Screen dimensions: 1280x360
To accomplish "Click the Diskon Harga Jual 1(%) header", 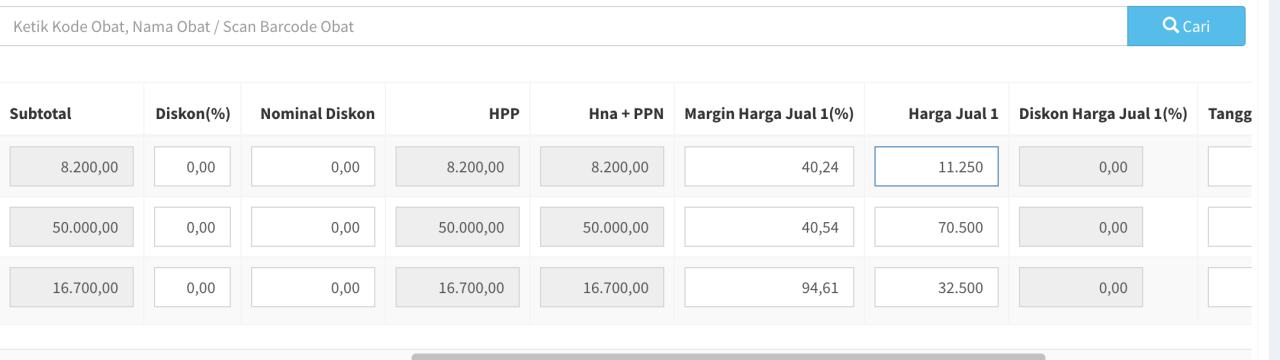I will point(1103,114).
